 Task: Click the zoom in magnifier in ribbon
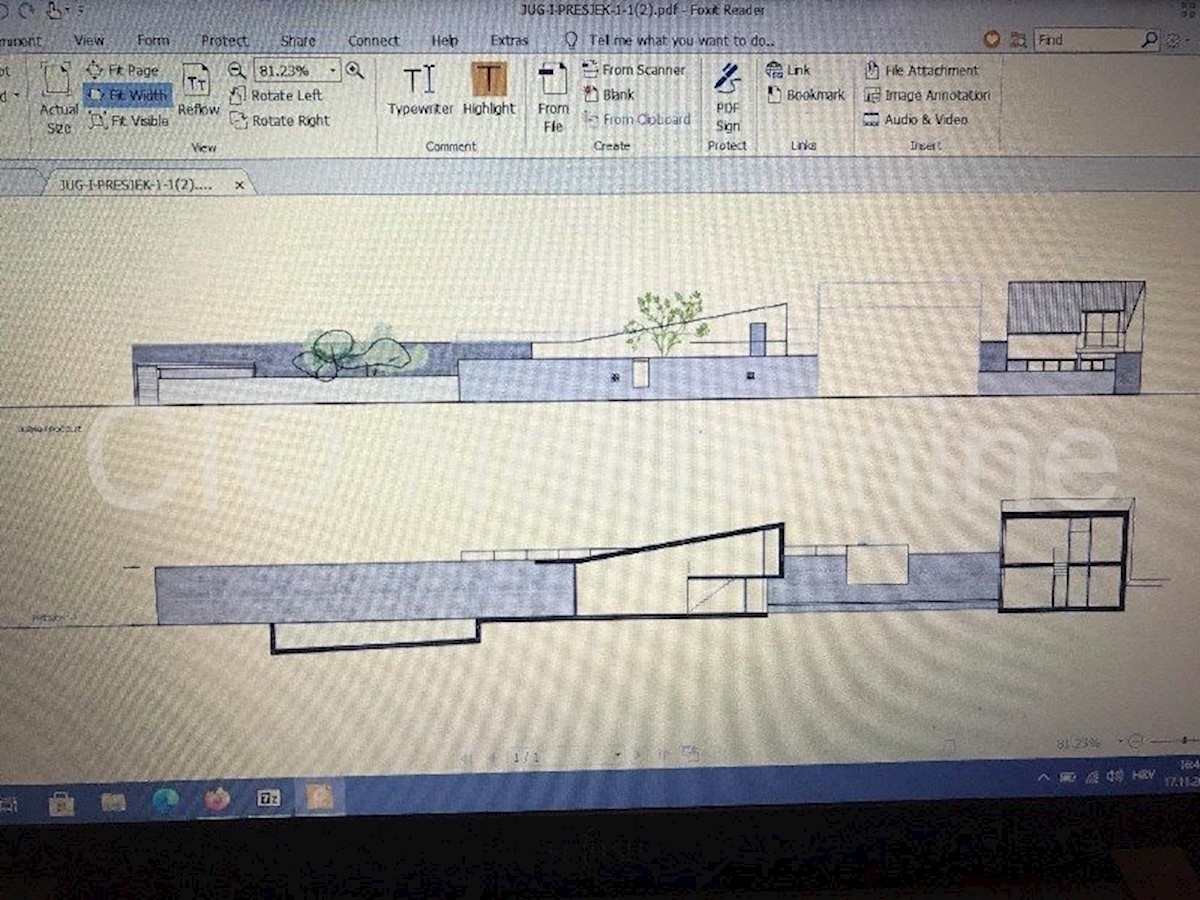tap(354, 70)
